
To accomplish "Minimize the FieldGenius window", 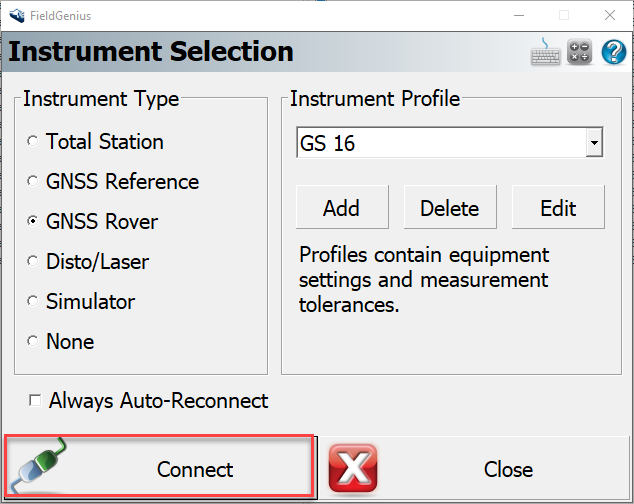I will [x=517, y=15].
